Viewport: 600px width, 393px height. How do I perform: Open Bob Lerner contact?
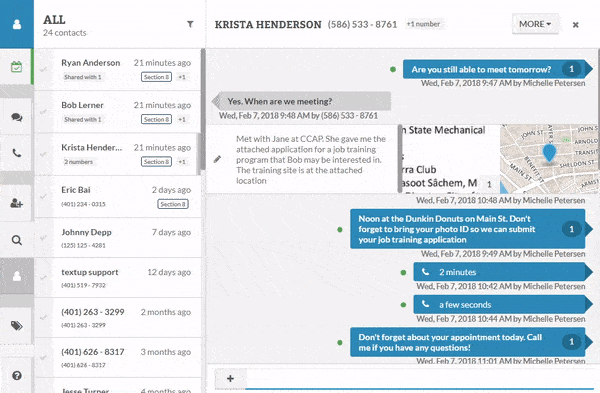tap(118, 112)
